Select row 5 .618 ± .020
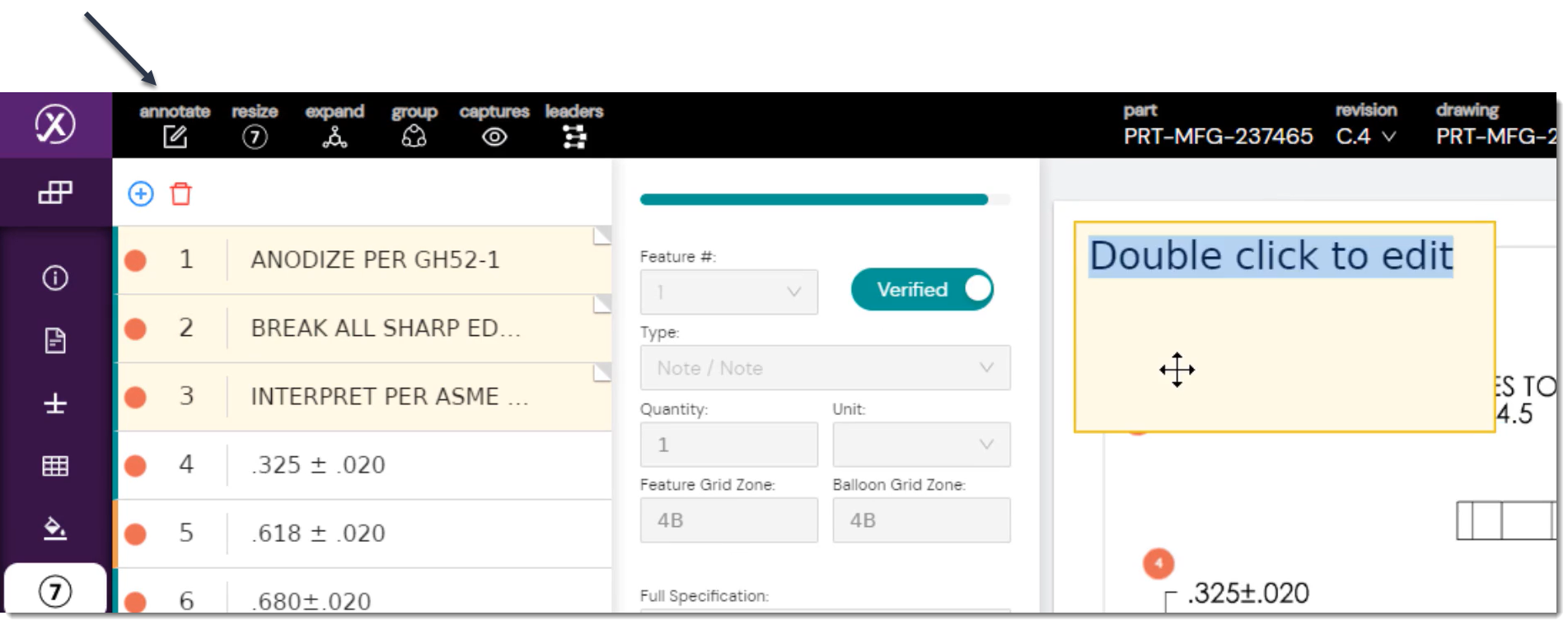This screenshot has height=625, width=1568. pyautogui.click(x=363, y=533)
